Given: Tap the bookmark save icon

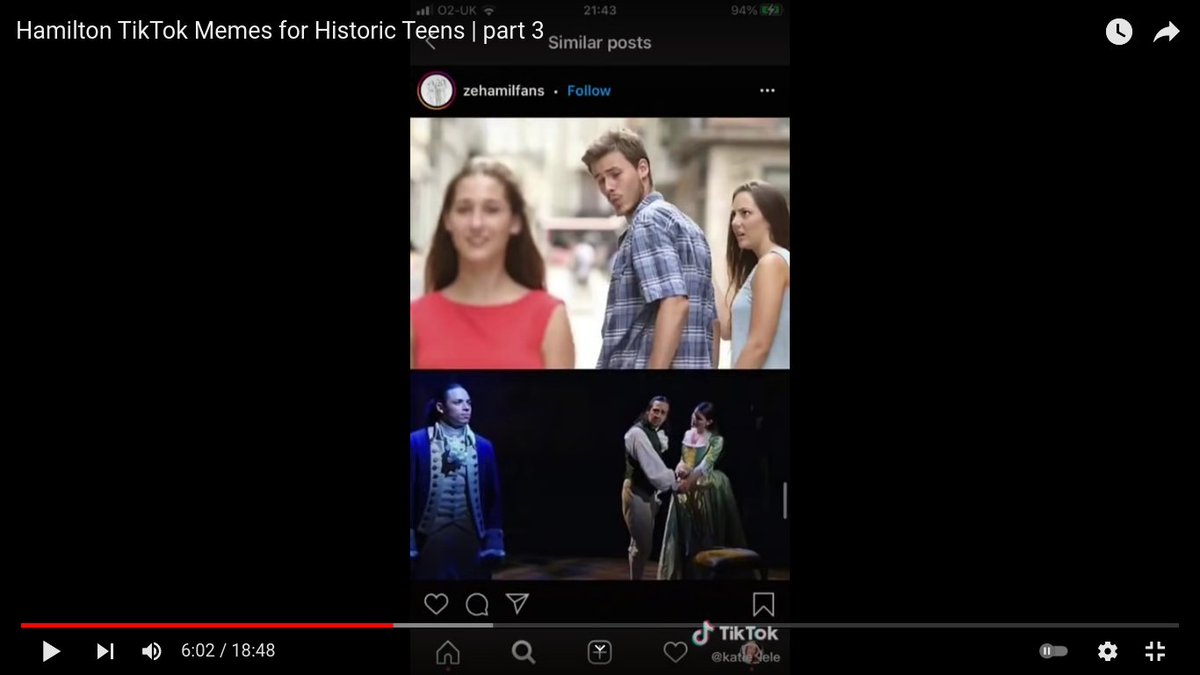Looking at the screenshot, I should point(763,604).
